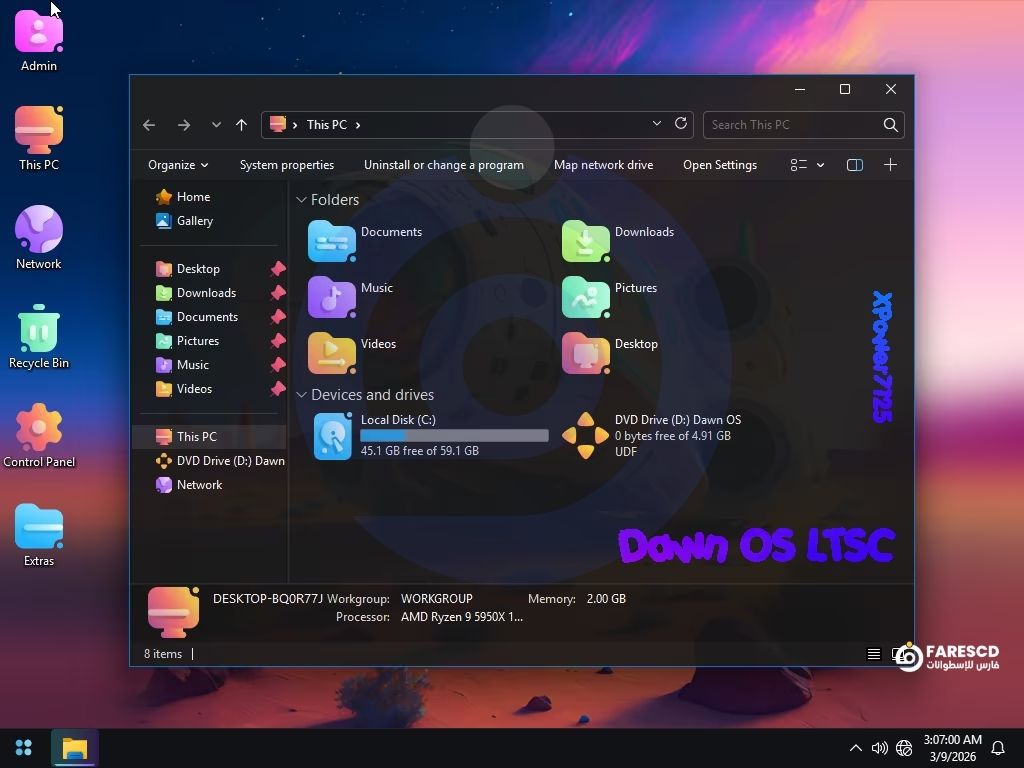Click System properties button
Screen dimensions: 1024x768
(286, 165)
